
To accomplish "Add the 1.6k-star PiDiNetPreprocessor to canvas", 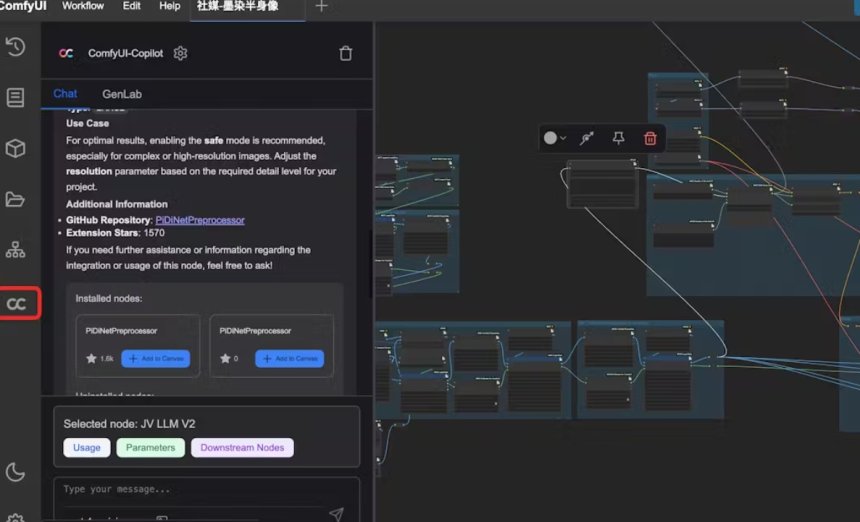I will (156, 359).
